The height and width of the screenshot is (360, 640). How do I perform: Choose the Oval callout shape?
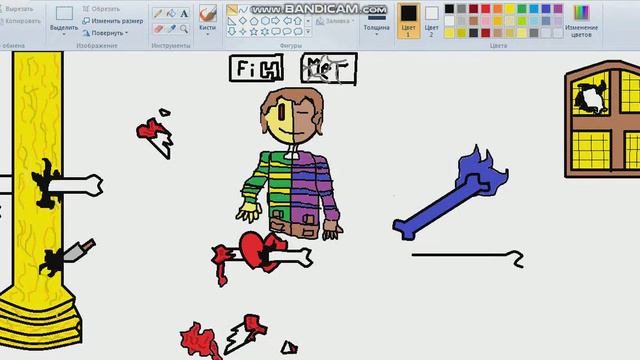(287, 31)
